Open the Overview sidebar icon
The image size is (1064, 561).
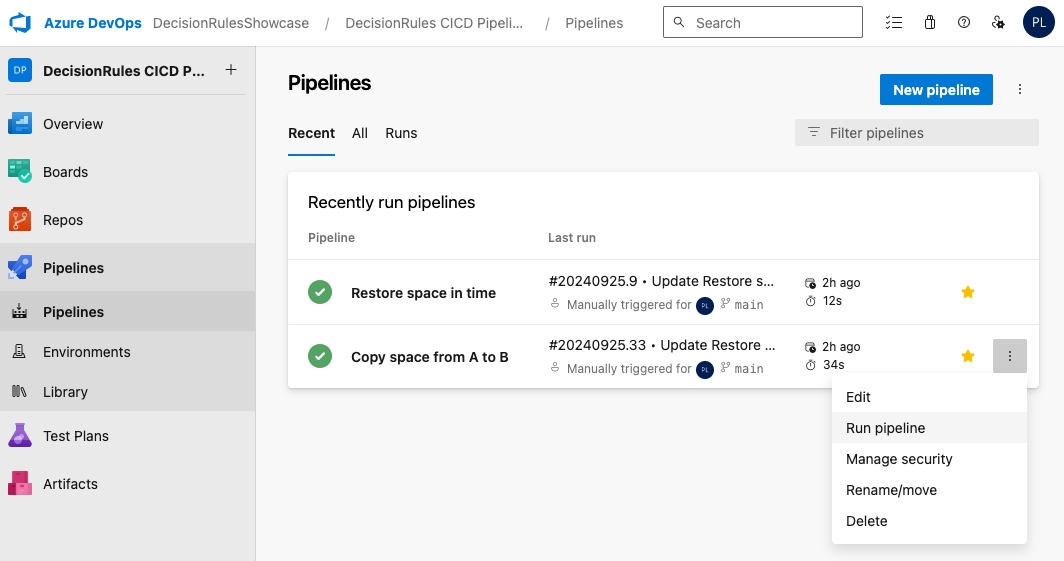click(x=21, y=124)
